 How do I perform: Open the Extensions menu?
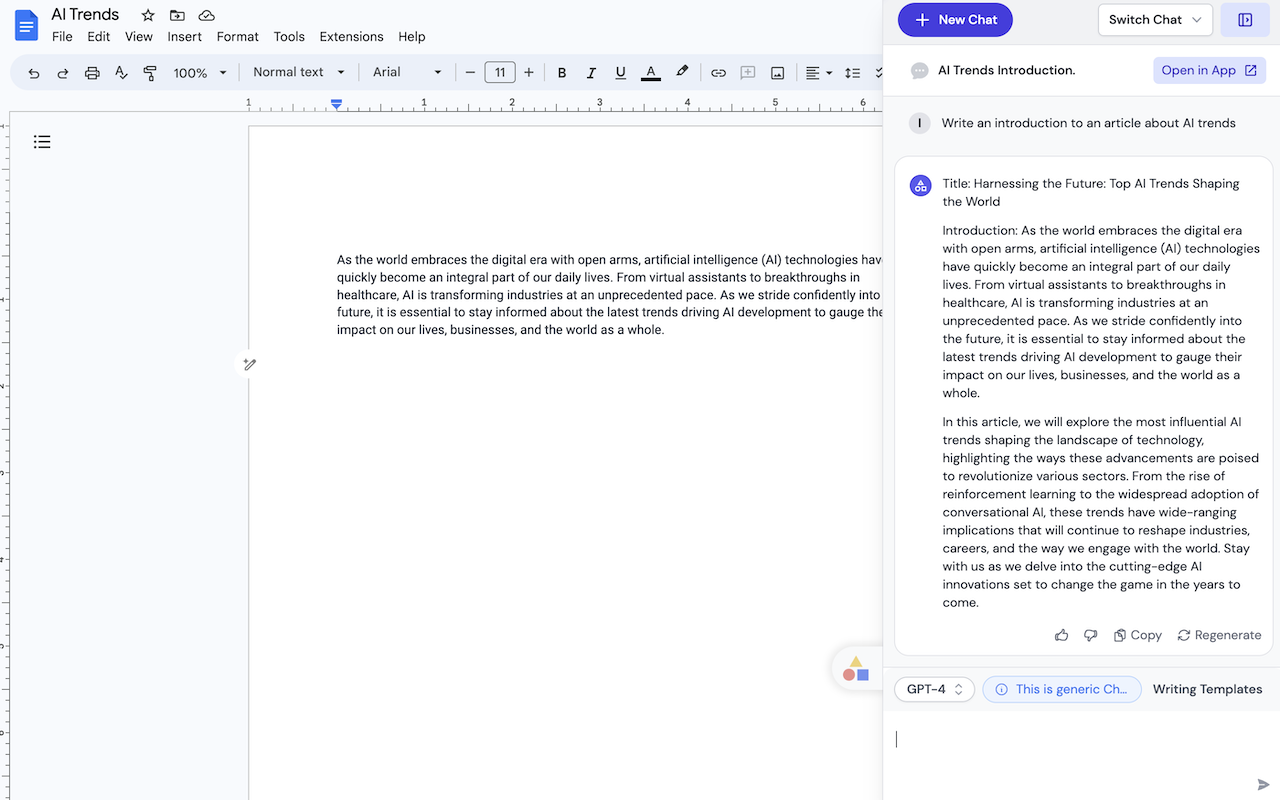[x=351, y=37]
